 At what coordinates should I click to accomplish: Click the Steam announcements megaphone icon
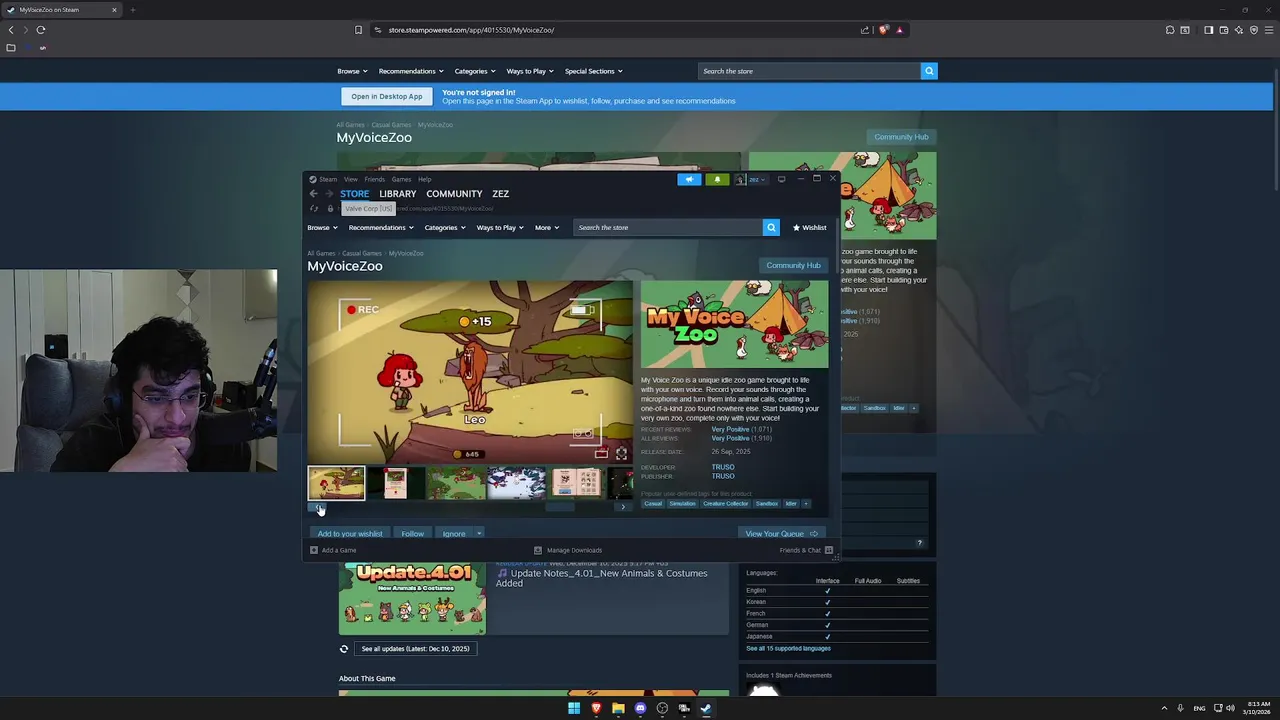point(689,179)
